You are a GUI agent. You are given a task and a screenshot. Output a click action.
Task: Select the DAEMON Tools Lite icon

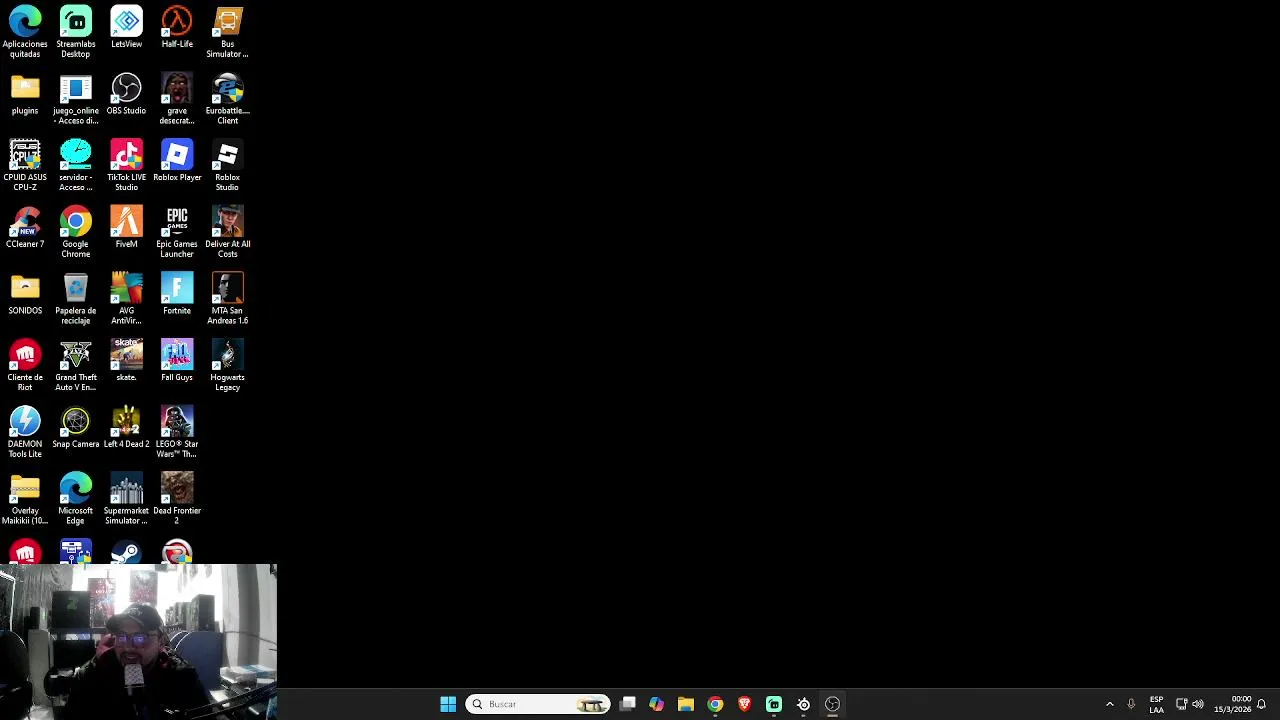click(25, 432)
